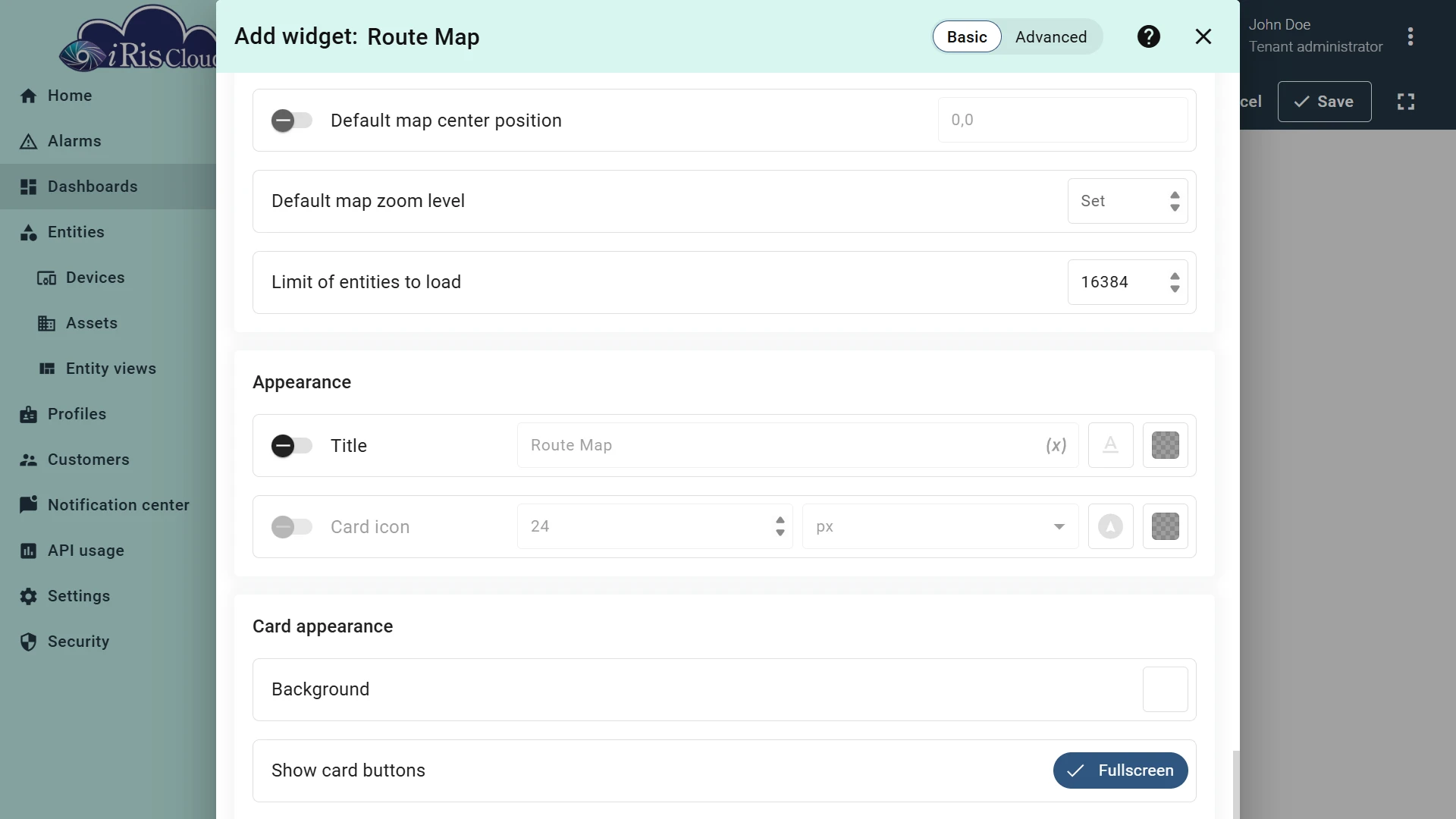Screen dimensions: 1456x819
Task: Open the Title font settings icon
Action: coord(1110,445)
